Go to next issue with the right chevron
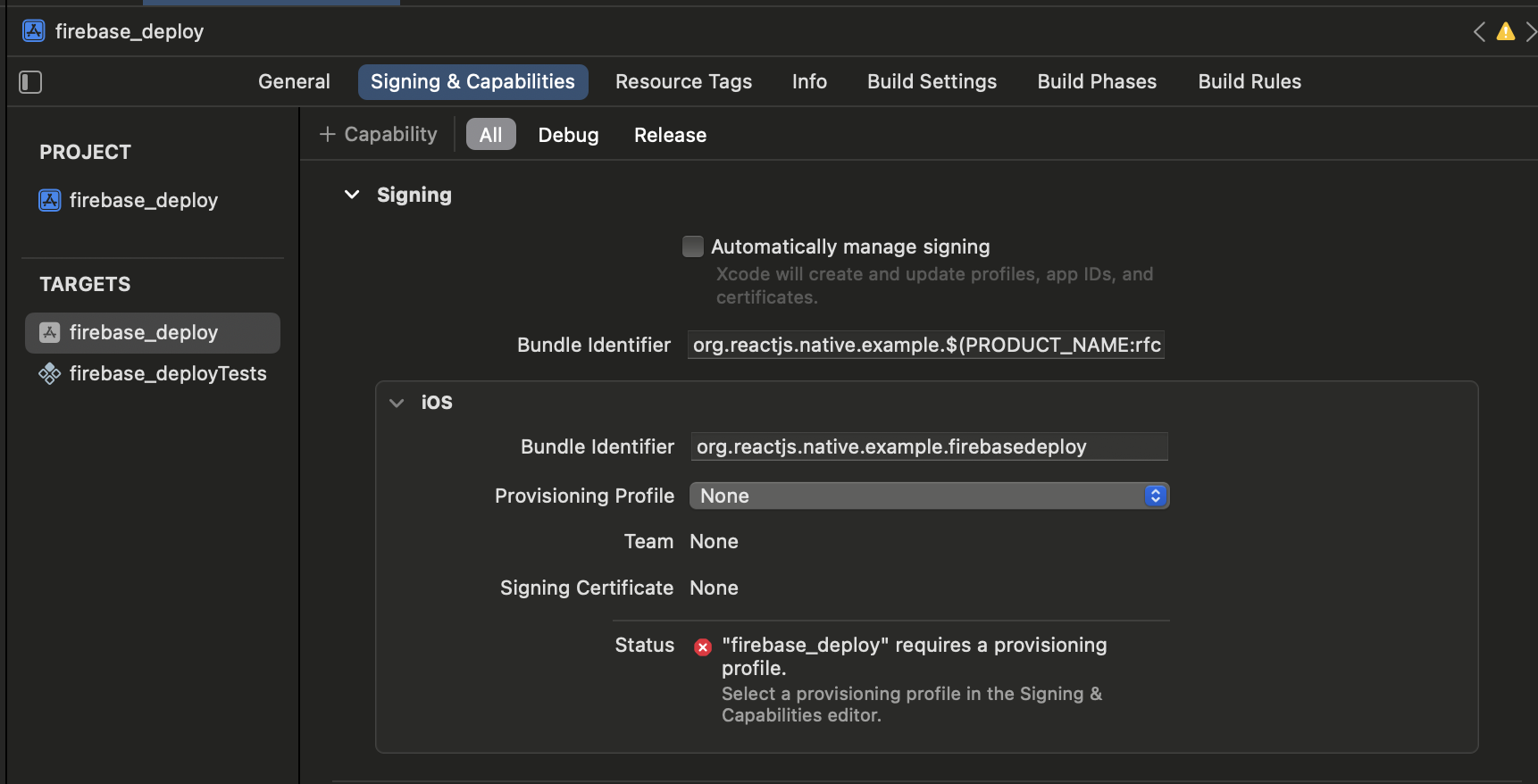Viewport: 1538px width, 784px height. tap(1530, 32)
